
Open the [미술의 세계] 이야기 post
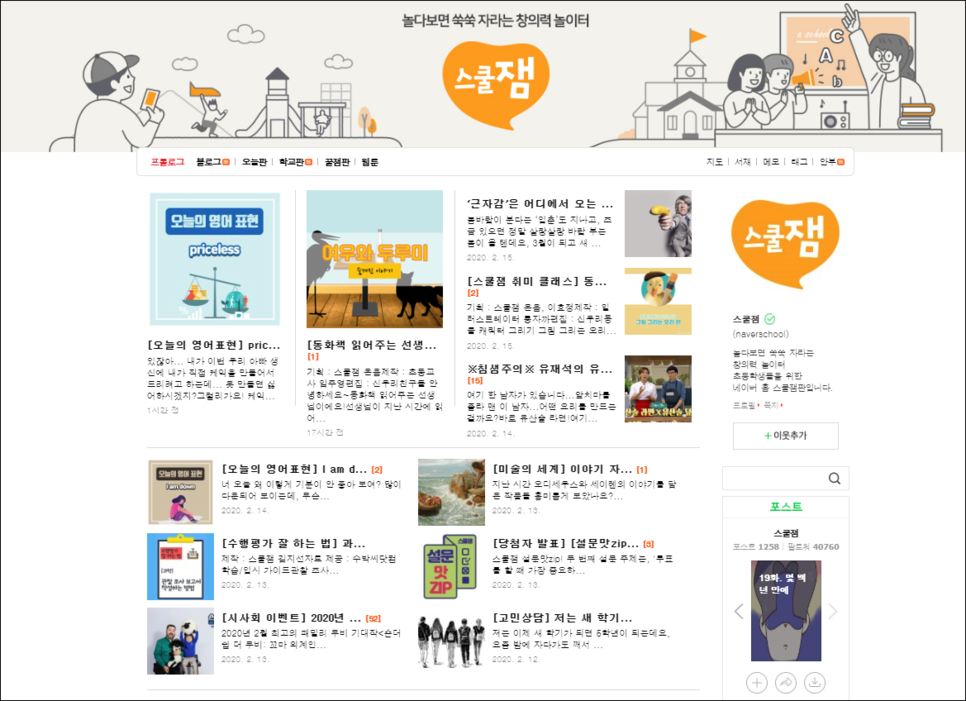562,469
